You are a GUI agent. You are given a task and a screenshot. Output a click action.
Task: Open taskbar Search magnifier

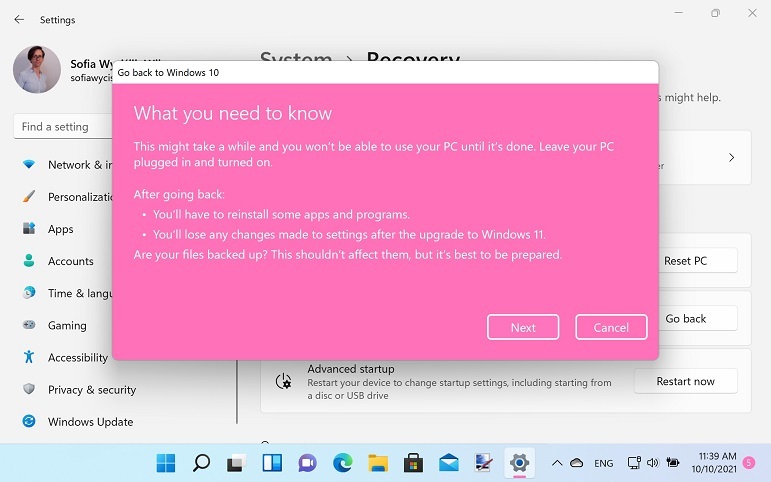pyautogui.click(x=201, y=463)
